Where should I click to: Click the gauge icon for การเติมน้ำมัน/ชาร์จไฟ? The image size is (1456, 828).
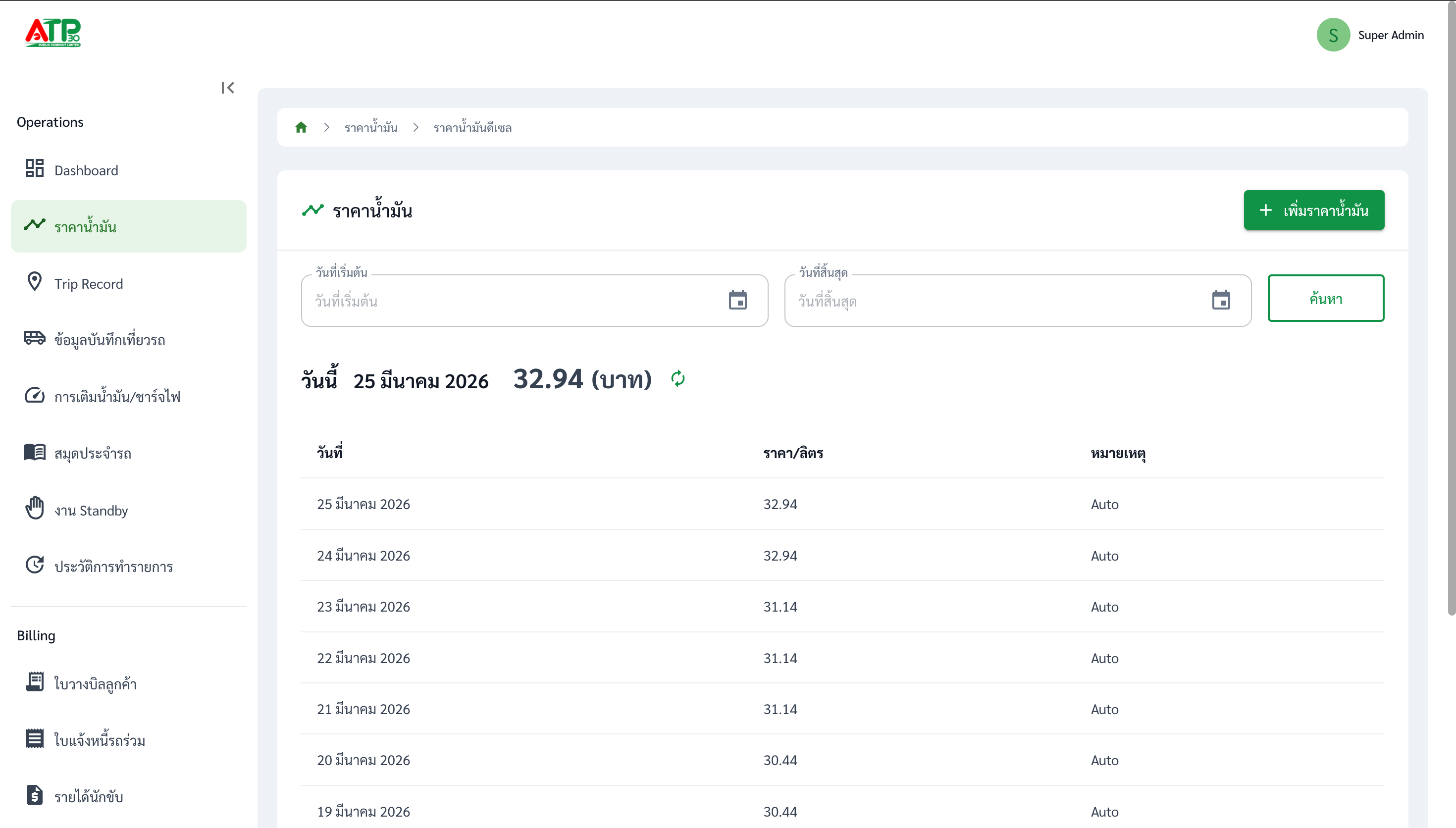(x=35, y=395)
